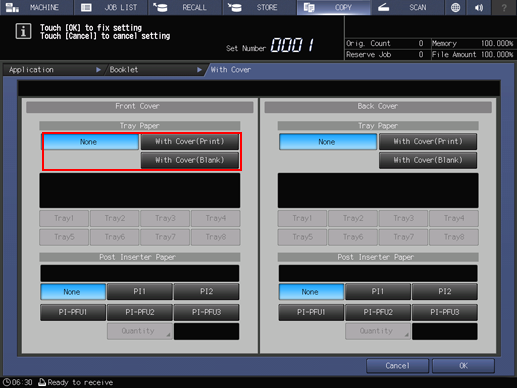Choose Tray5 under Front Cover
This screenshot has height=388, width=517.
click(64, 237)
